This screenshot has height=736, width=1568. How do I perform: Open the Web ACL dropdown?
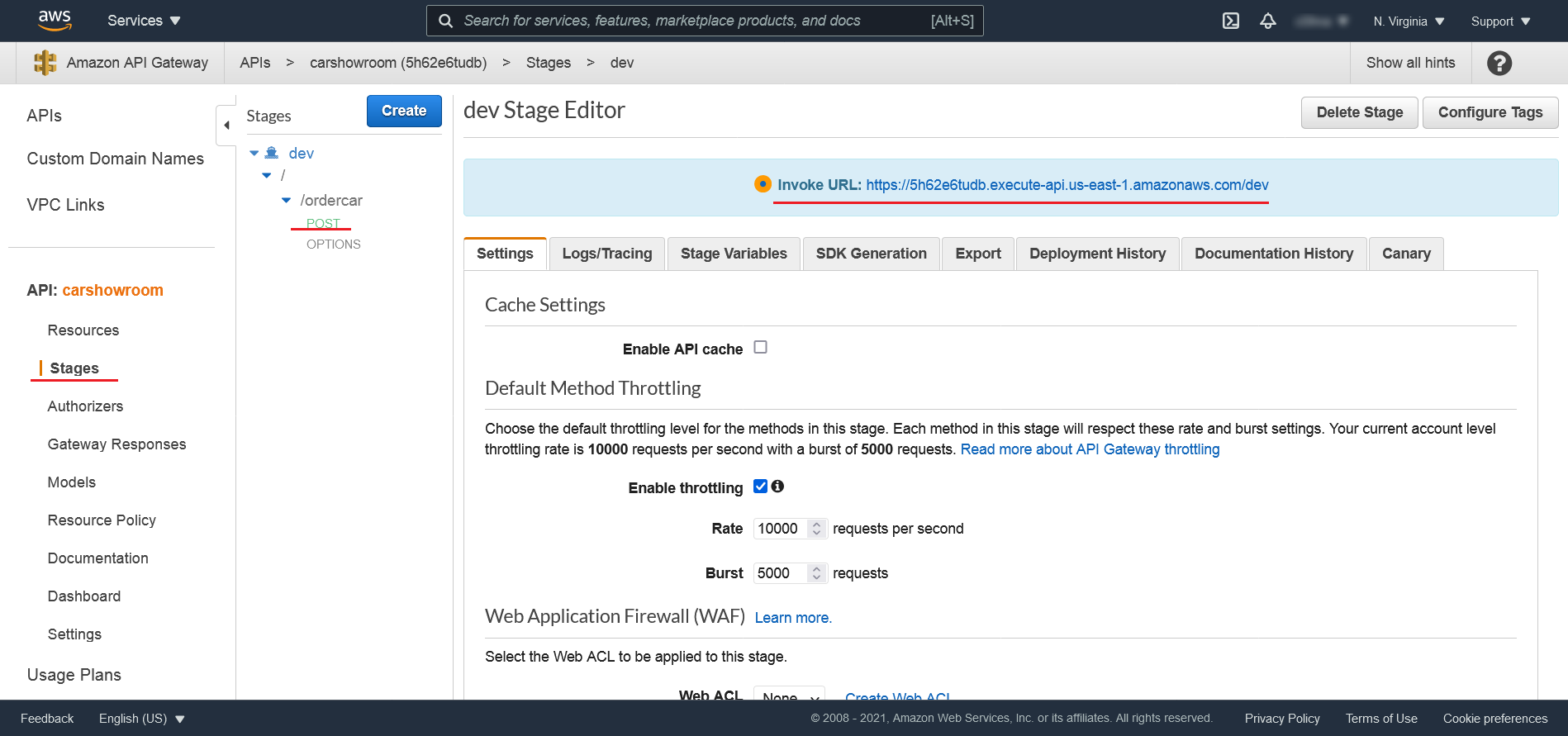789,696
